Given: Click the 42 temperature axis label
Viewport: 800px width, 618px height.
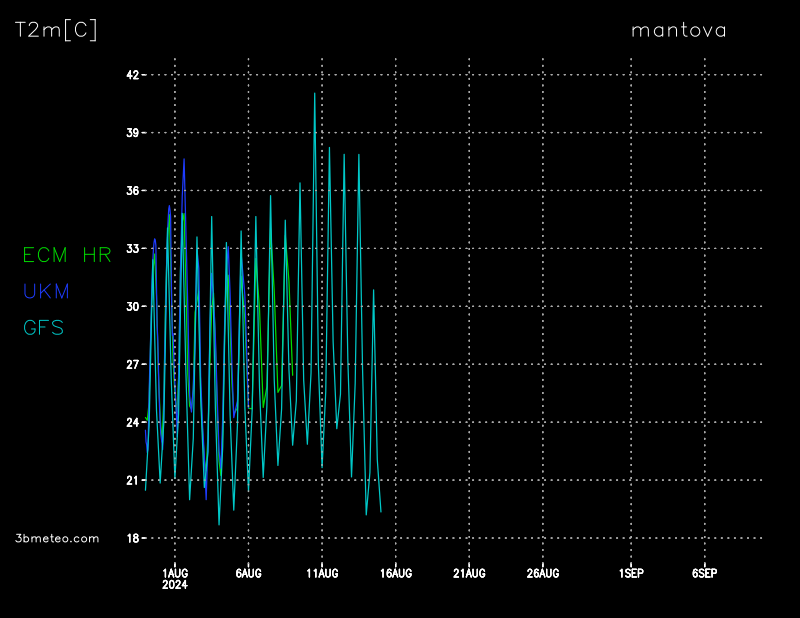Looking at the screenshot, I should (x=133, y=75).
